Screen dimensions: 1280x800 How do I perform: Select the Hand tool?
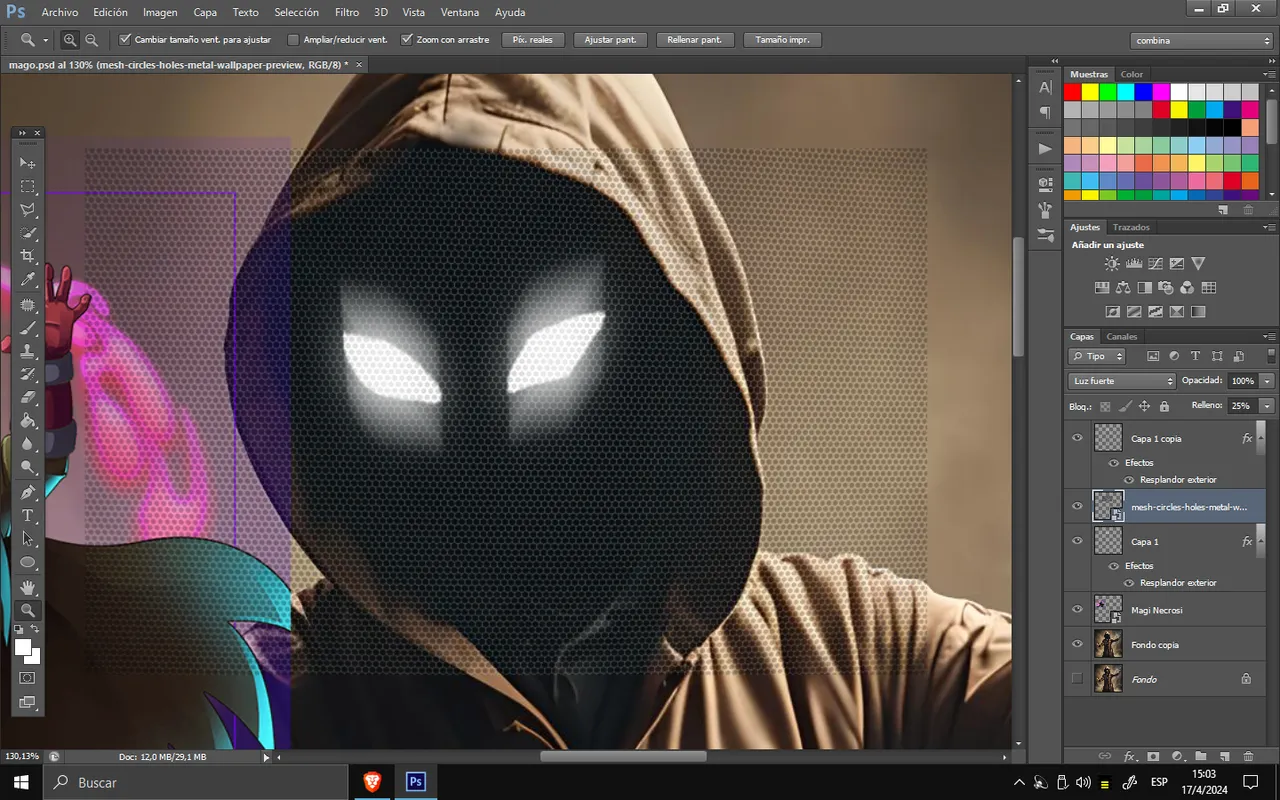tap(28, 588)
